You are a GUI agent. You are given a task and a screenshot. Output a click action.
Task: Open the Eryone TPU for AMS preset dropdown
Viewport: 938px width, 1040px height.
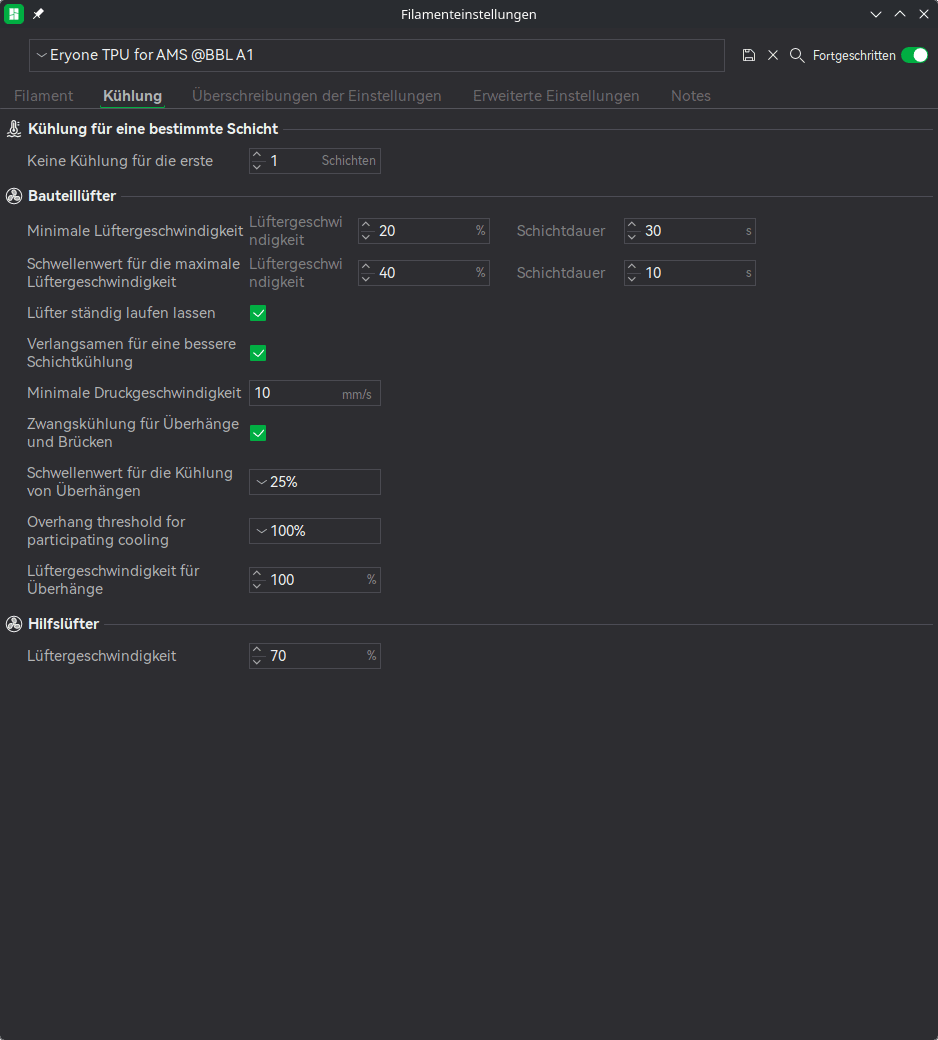[377, 55]
